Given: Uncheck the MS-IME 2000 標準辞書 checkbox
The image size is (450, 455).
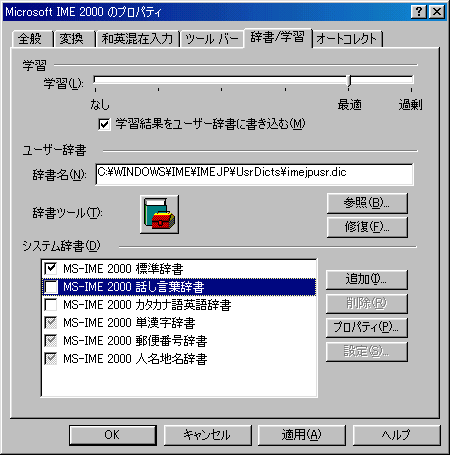Looking at the screenshot, I should click(x=51, y=269).
